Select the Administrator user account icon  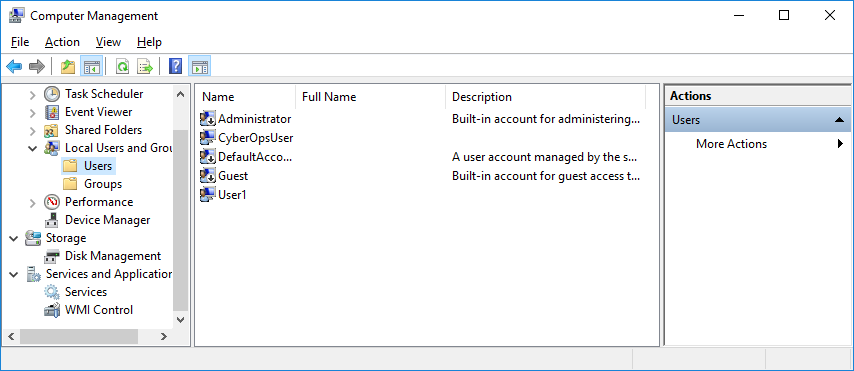click(208, 118)
